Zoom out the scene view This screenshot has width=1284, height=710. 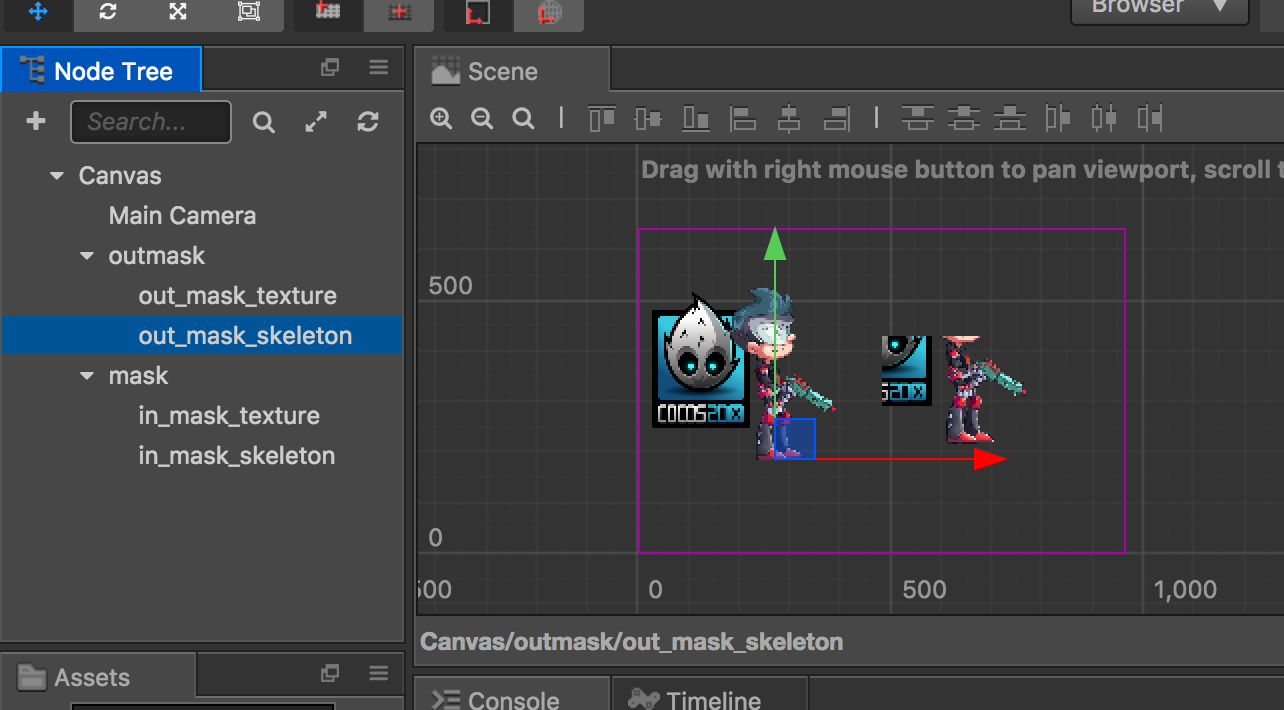[482, 119]
